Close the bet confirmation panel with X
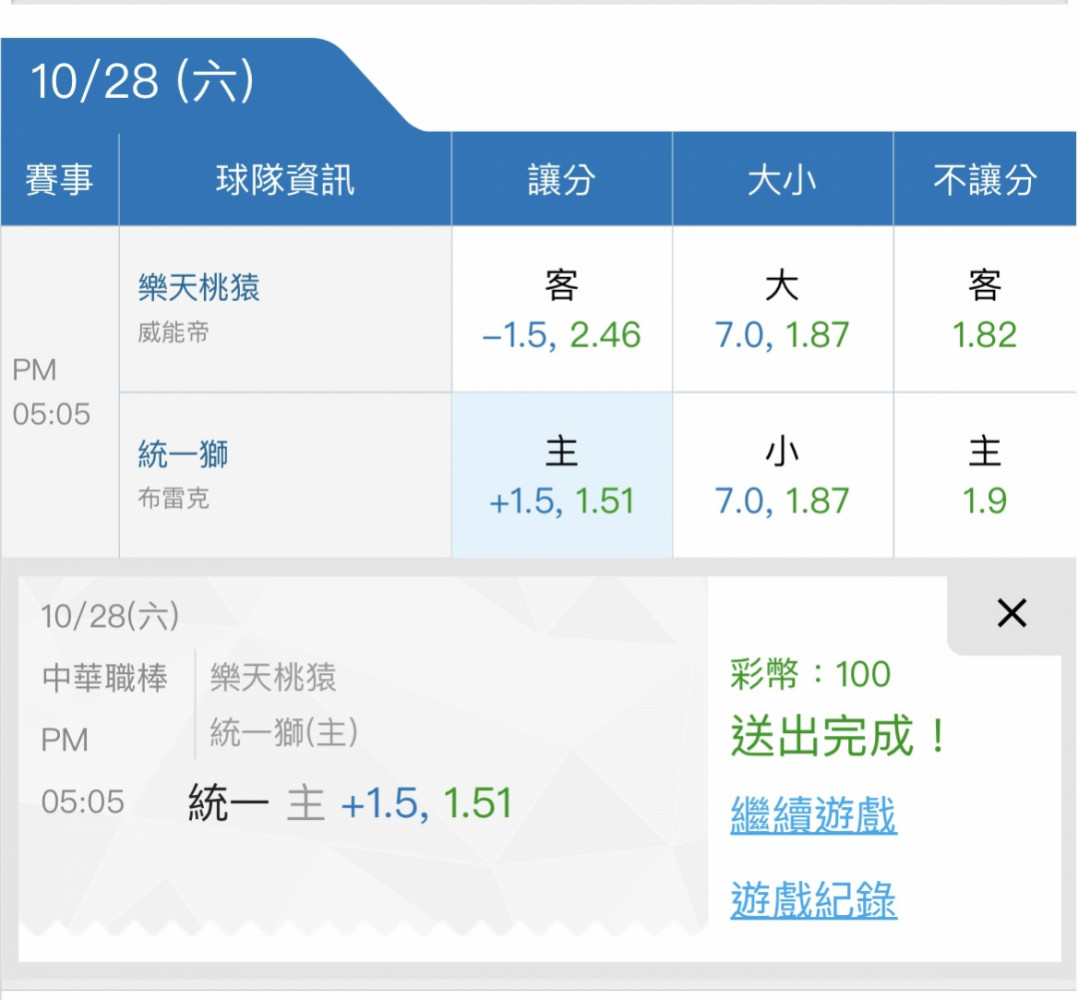The height and width of the screenshot is (1000, 1079). click(x=1012, y=613)
